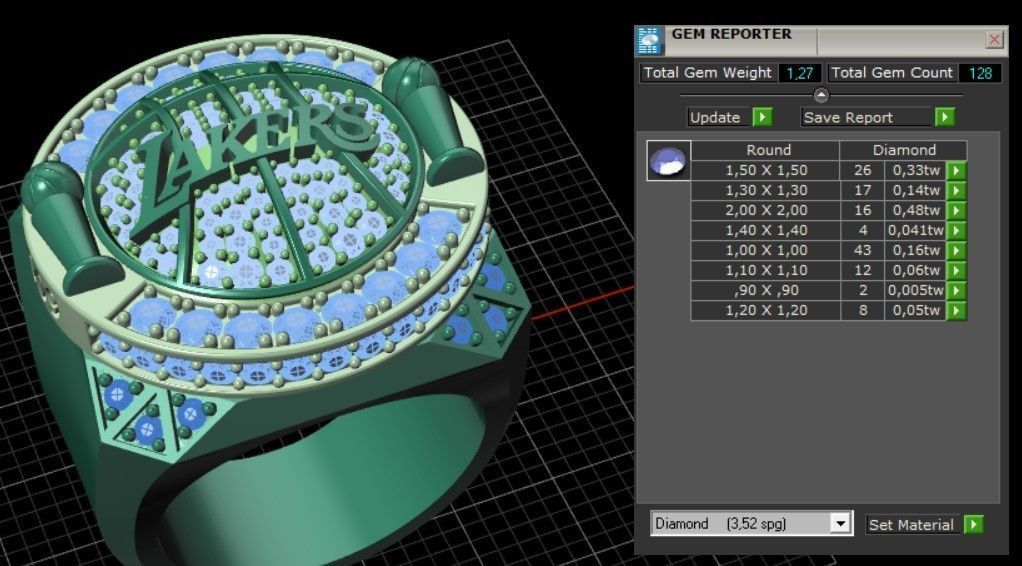Click green arrow for ,90 X ,90 row
The width and height of the screenshot is (1022, 566).
(956, 291)
